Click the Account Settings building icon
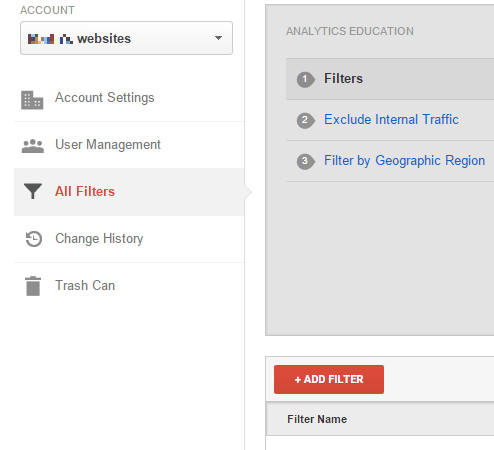 click(32, 100)
